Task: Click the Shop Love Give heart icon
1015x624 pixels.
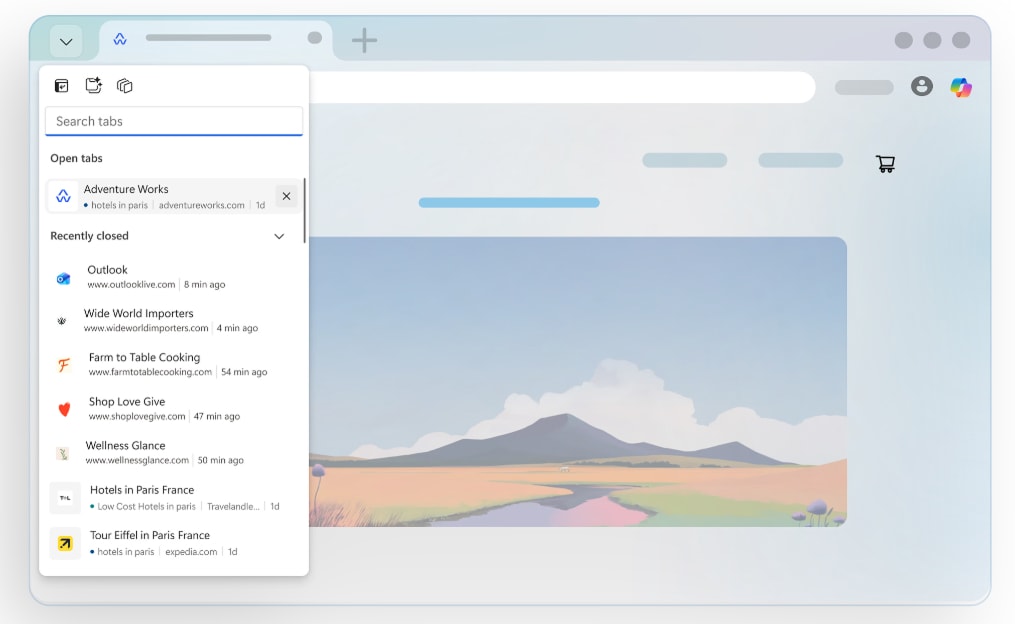Action: click(64, 409)
